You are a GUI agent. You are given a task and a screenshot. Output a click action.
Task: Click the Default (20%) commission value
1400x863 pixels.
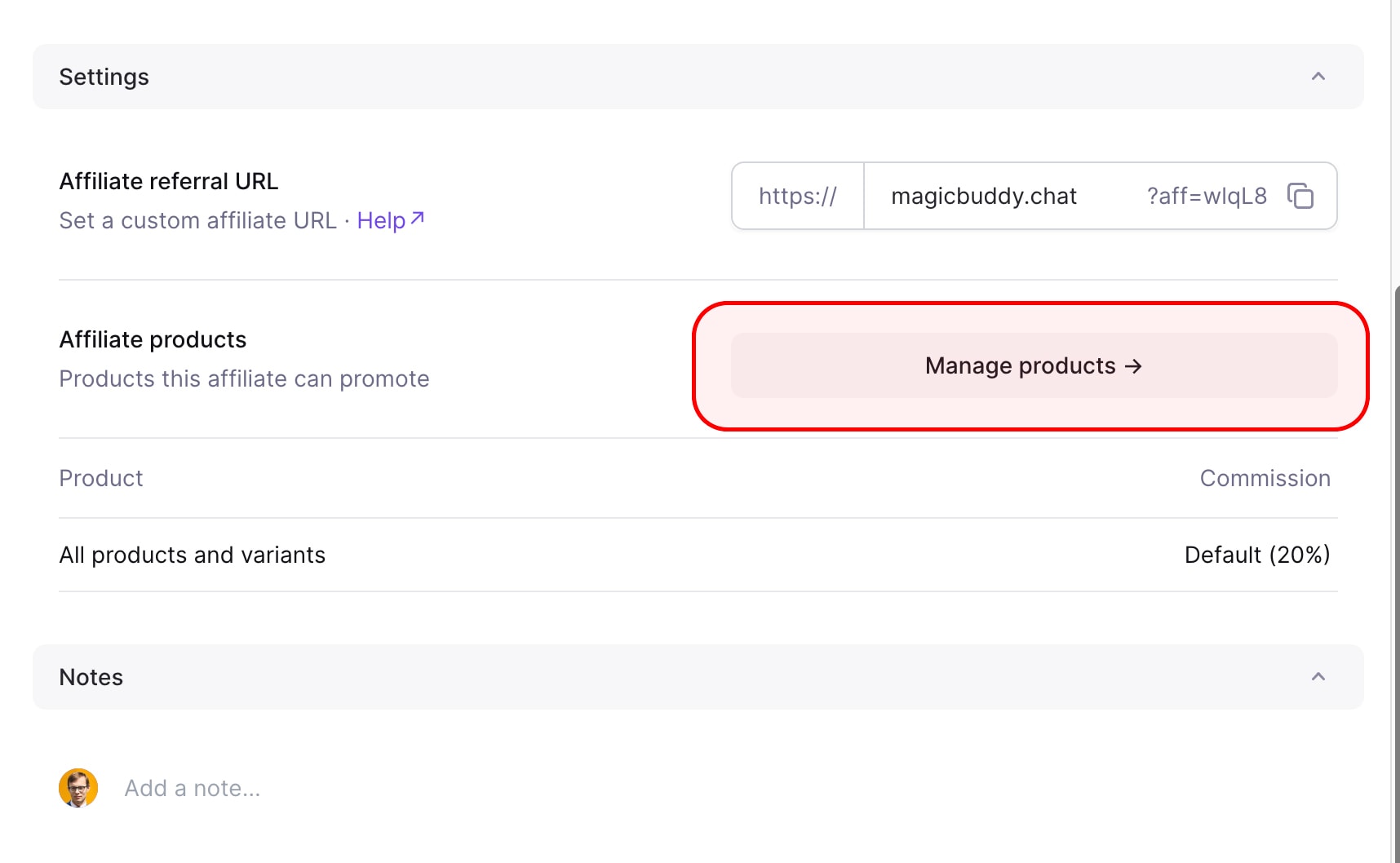tap(1256, 555)
